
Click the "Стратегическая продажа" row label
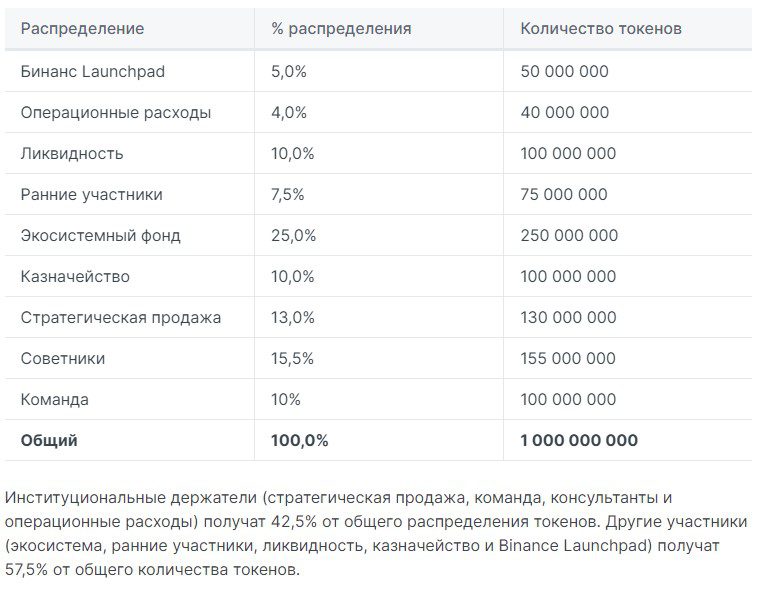[x=121, y=318]
